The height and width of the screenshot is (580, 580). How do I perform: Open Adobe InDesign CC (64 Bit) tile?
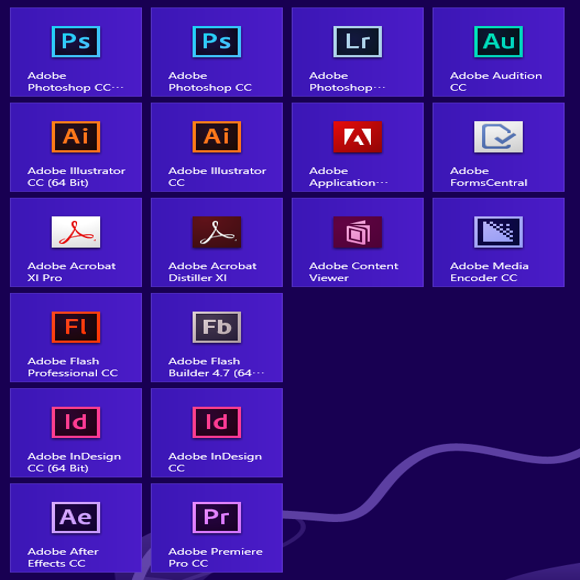click(76, 433)
